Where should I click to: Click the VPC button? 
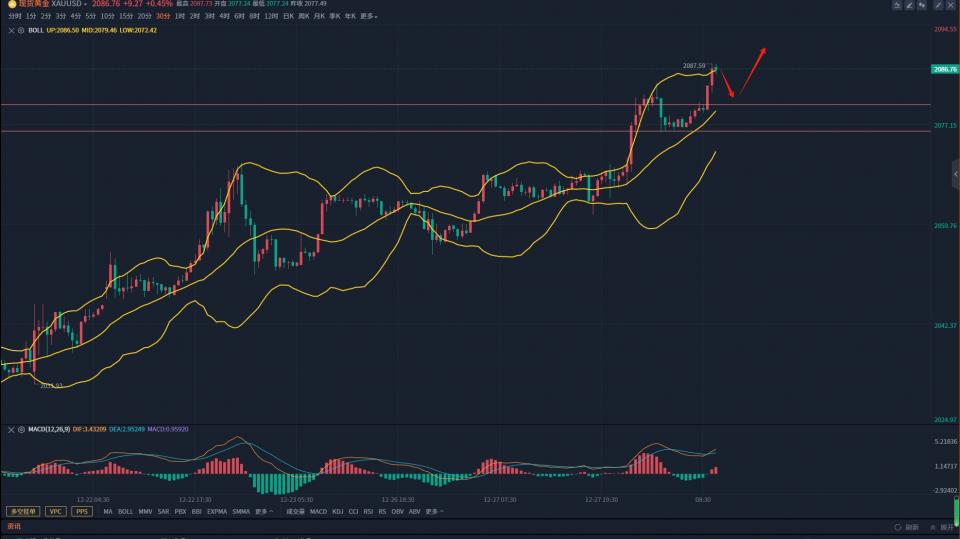(x=56, y=511)
